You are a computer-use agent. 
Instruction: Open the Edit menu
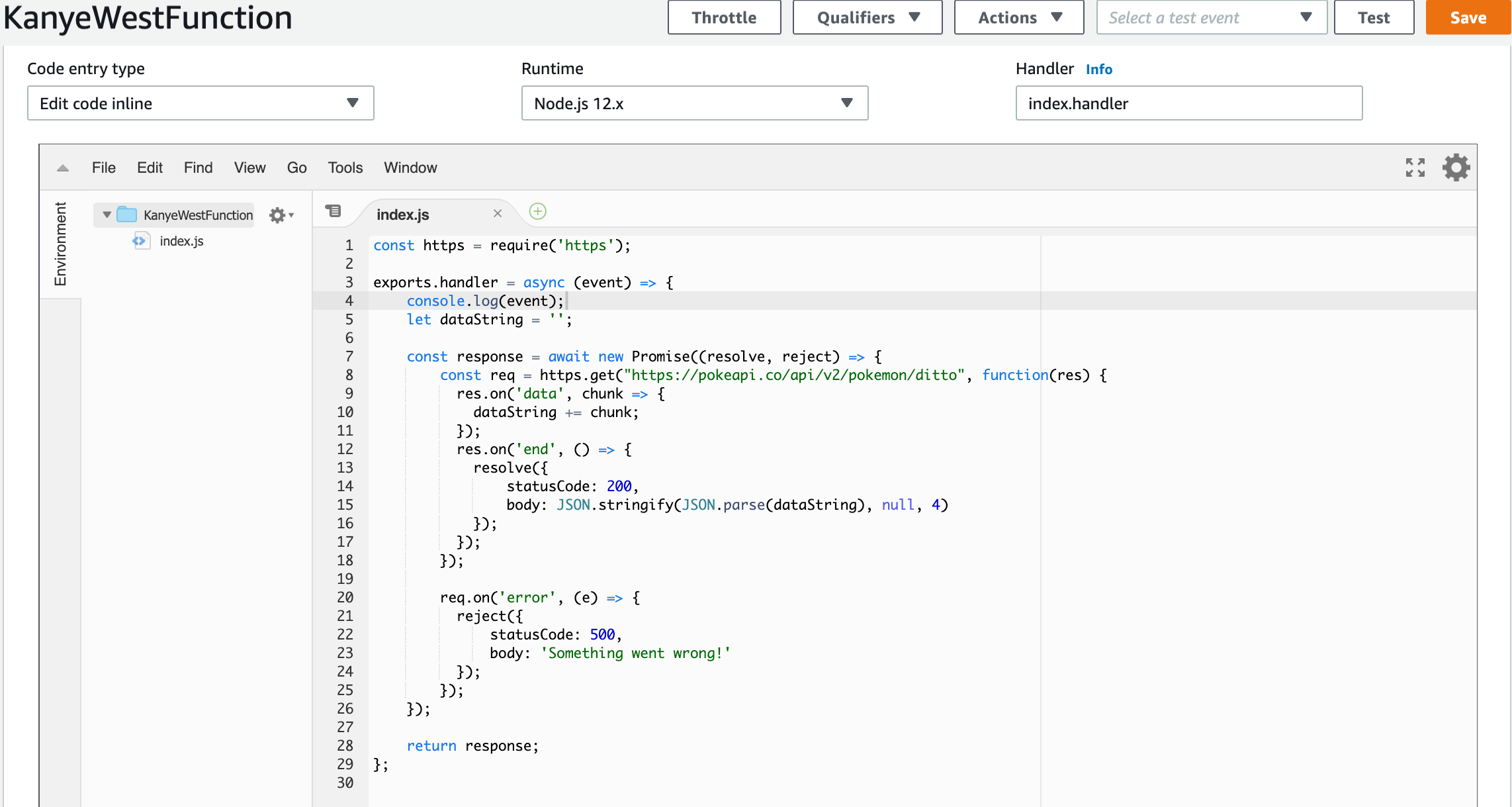coord(150,168)
